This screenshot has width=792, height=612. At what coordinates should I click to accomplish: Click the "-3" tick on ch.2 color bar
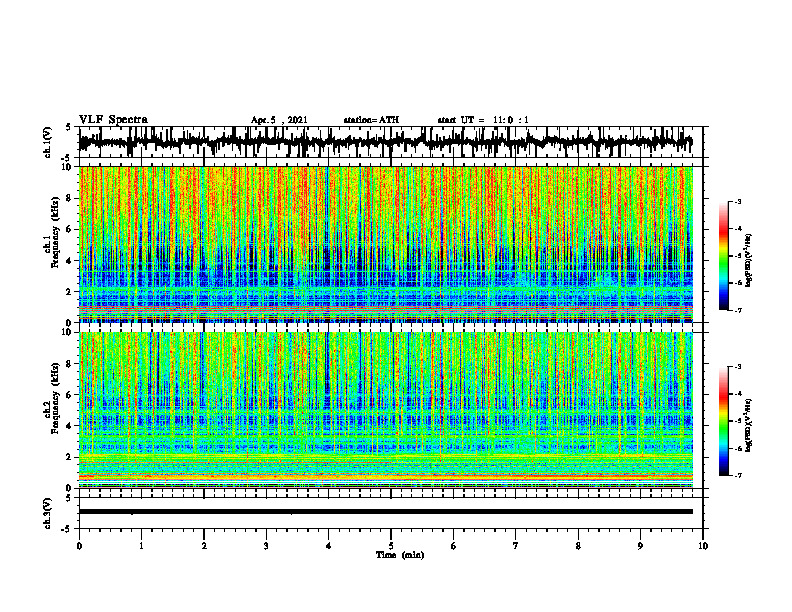click(738, 367)
